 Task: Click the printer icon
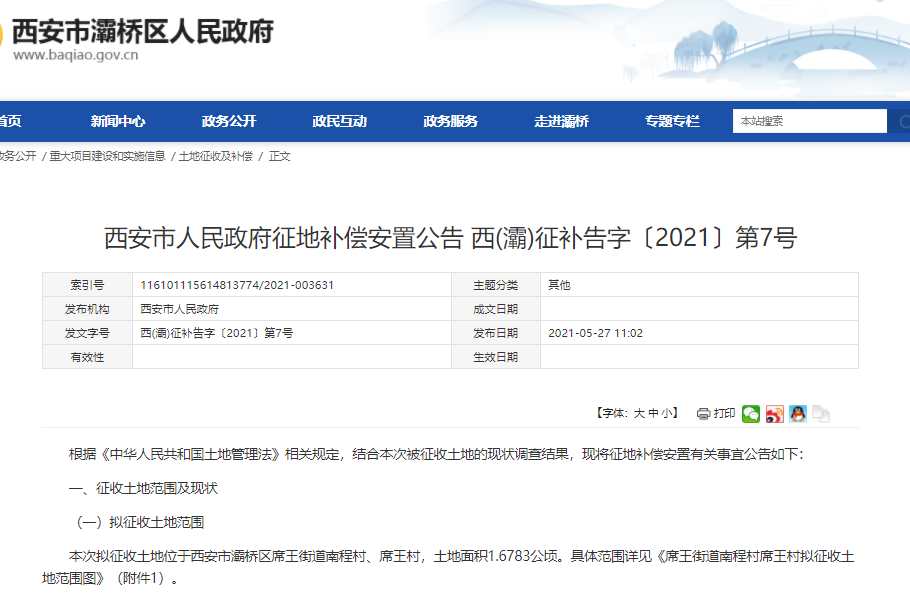coord(703,414)
